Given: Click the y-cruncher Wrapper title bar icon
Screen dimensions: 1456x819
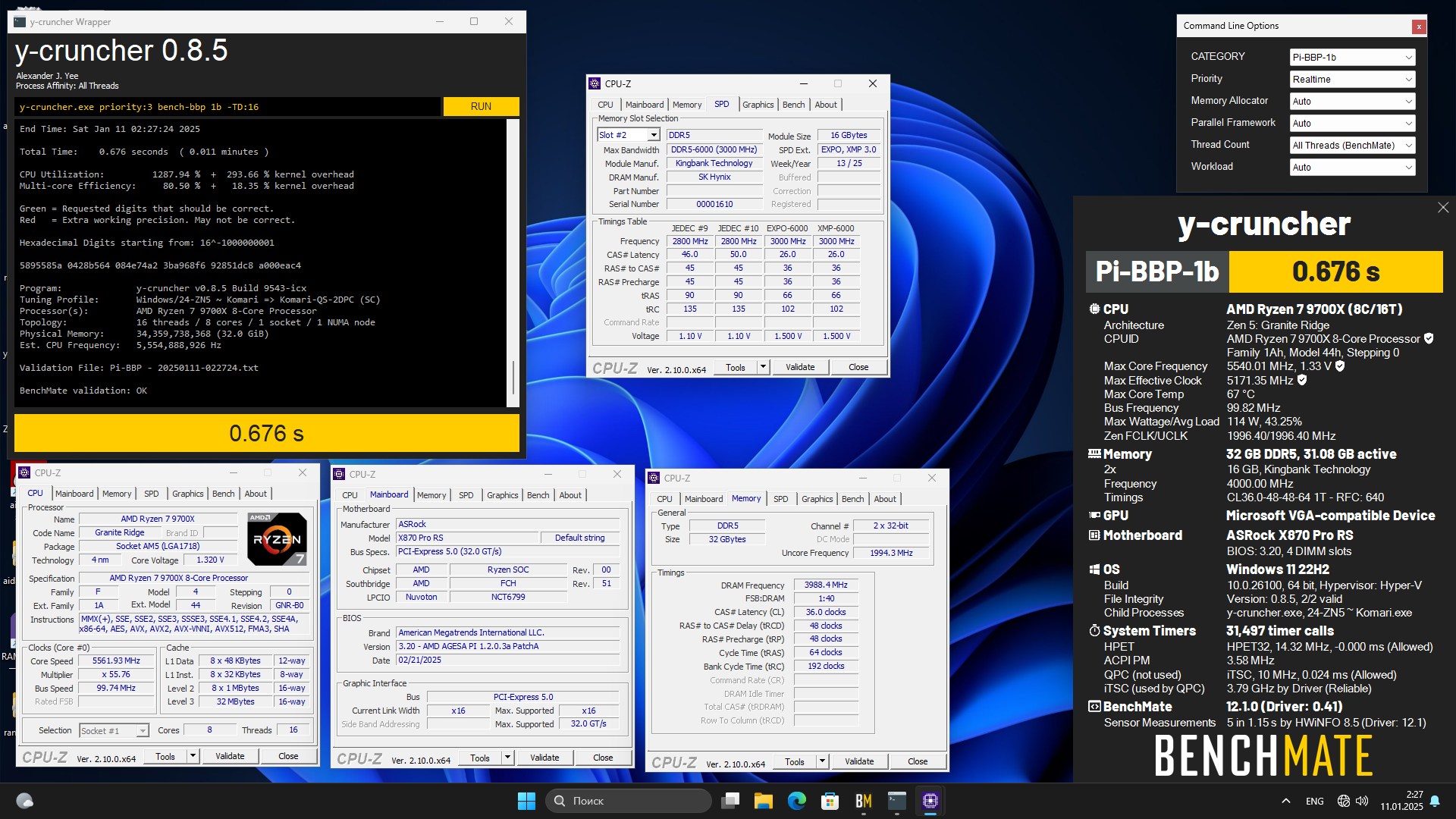Looking at the screenshot, I should click(x=20, y=22).
